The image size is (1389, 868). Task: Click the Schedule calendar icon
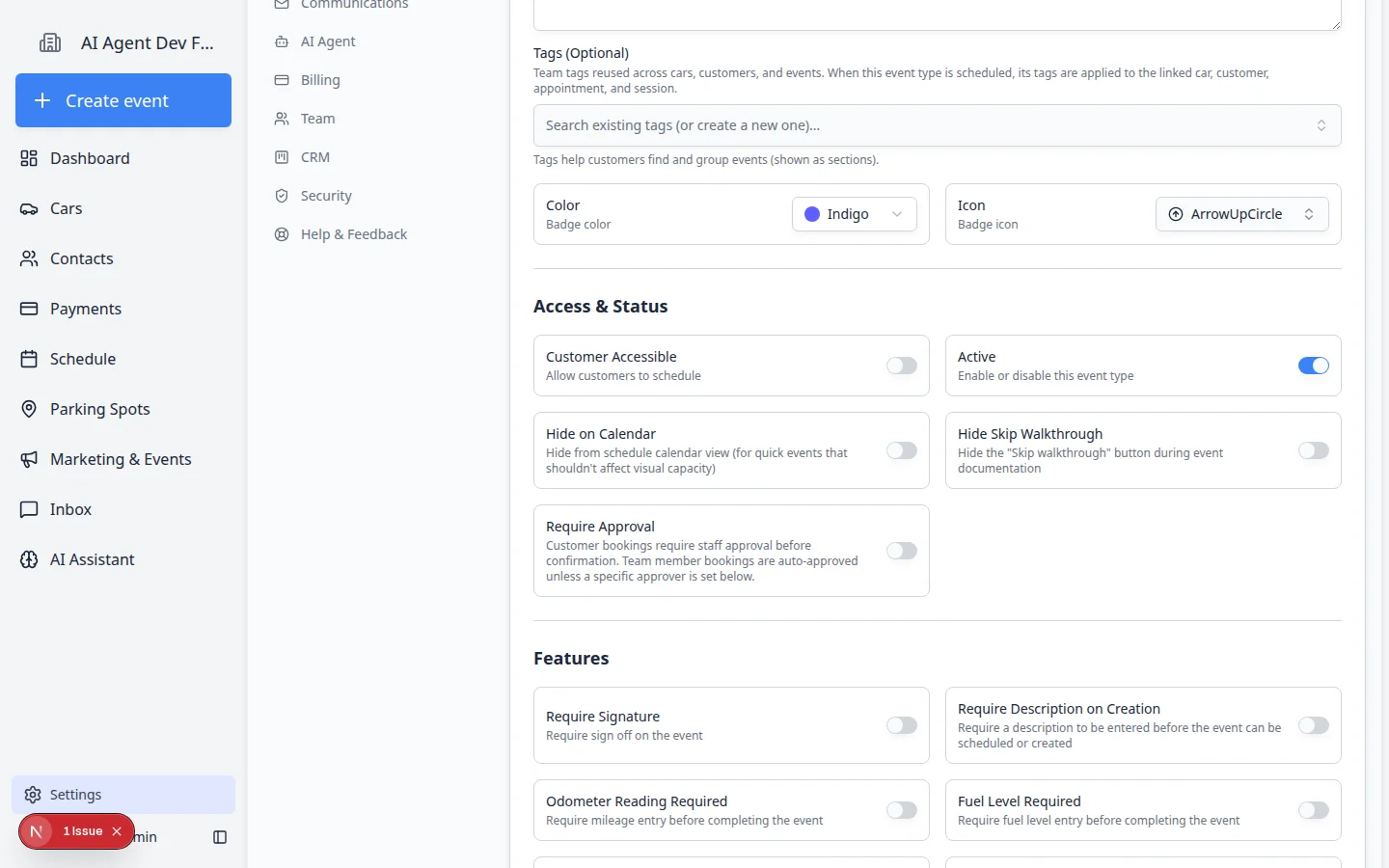pyautogui.click(x=29, y=359)
